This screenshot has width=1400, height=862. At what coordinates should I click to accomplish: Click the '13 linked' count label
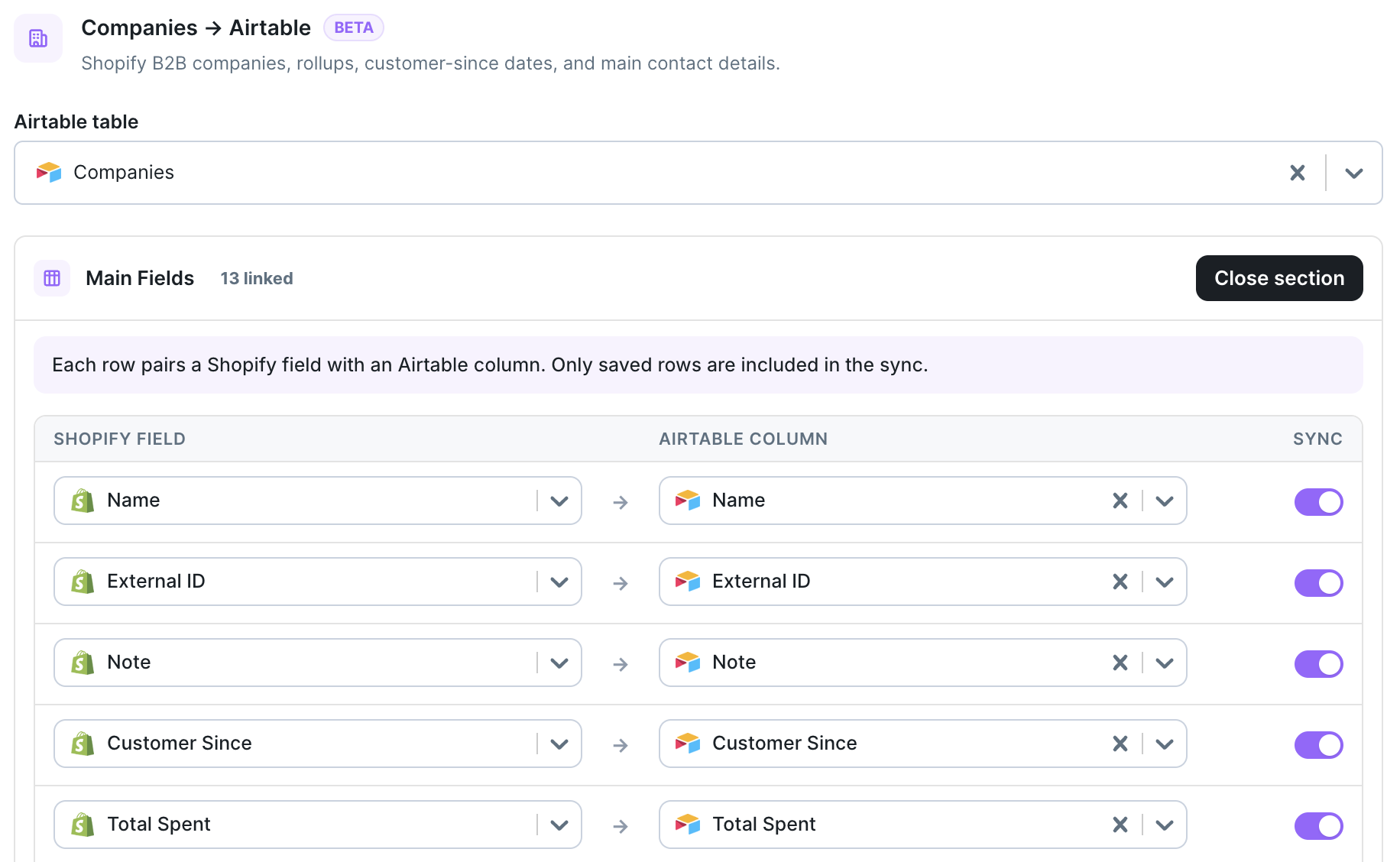257,278
